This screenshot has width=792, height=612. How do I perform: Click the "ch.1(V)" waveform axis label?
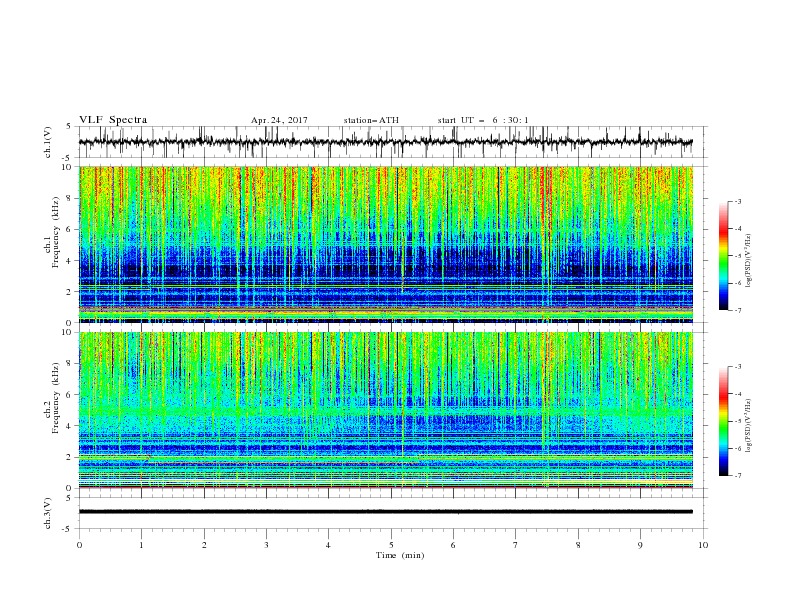(x=48, y=142)
